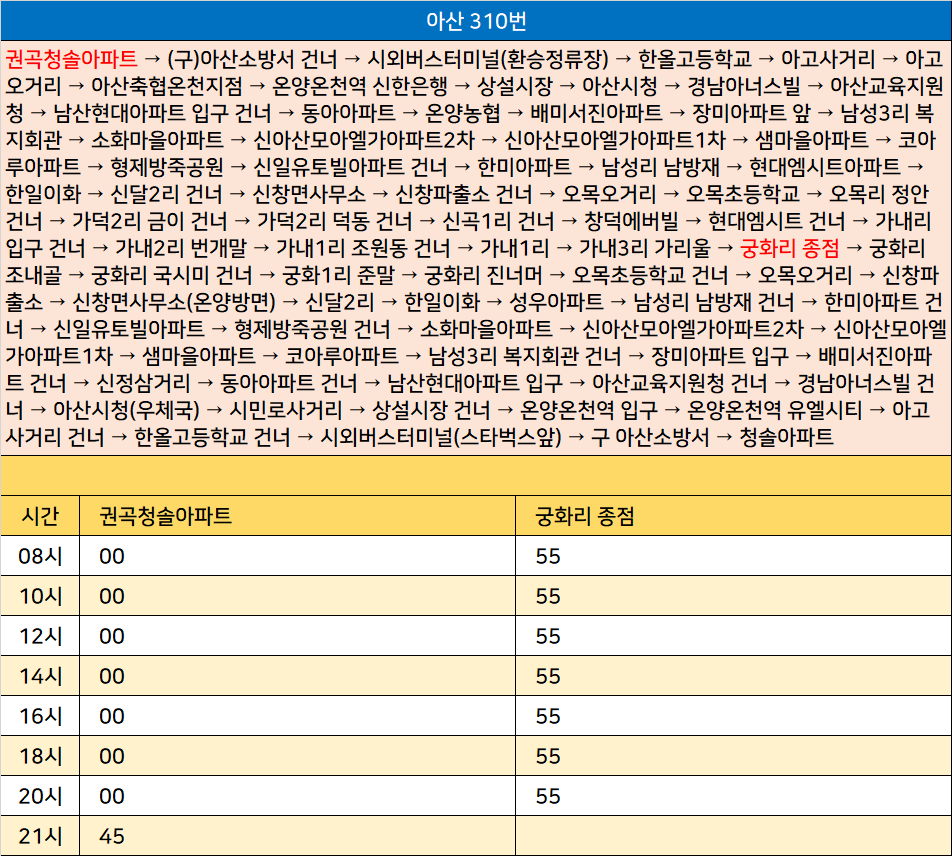Select the stop '창덕에버빌'
952x856 pixels.
click(x=631, y=221)
